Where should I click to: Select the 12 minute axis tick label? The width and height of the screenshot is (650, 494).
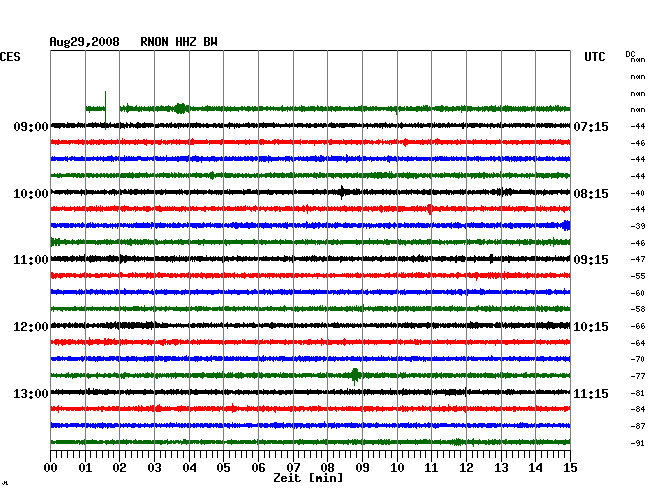(x=466, y=467)
